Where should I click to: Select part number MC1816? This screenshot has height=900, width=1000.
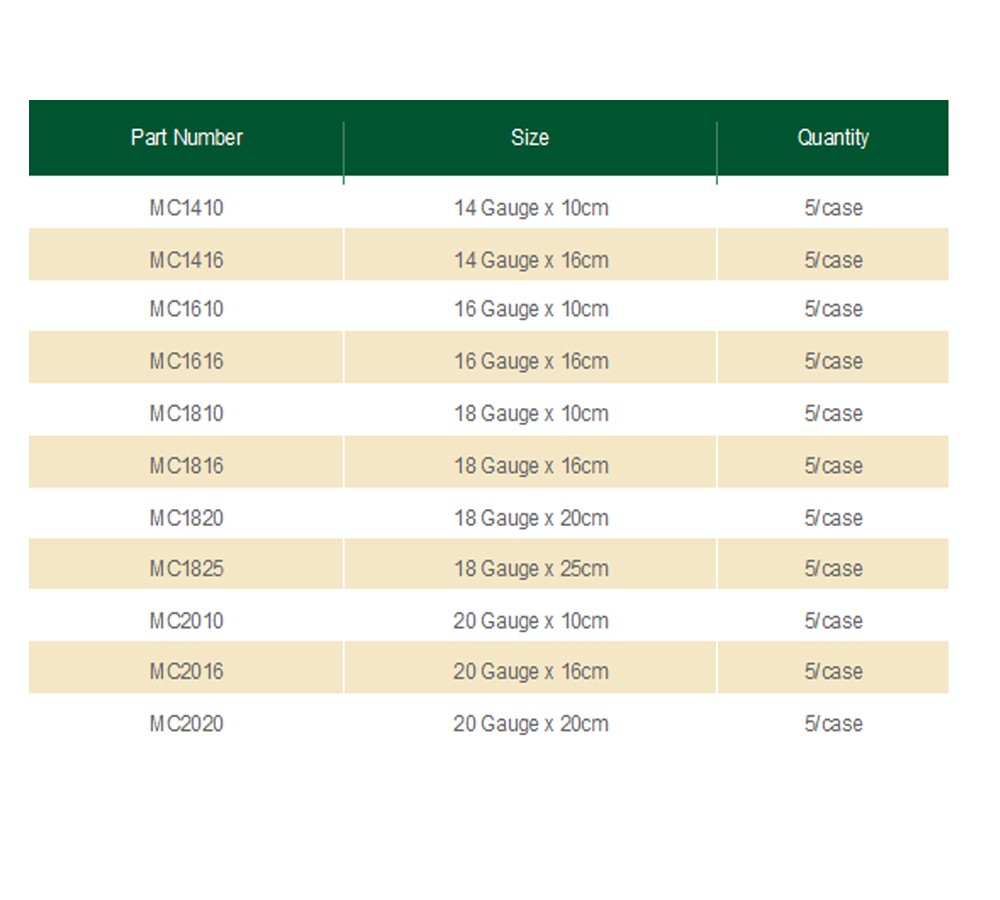pos(187,466)
